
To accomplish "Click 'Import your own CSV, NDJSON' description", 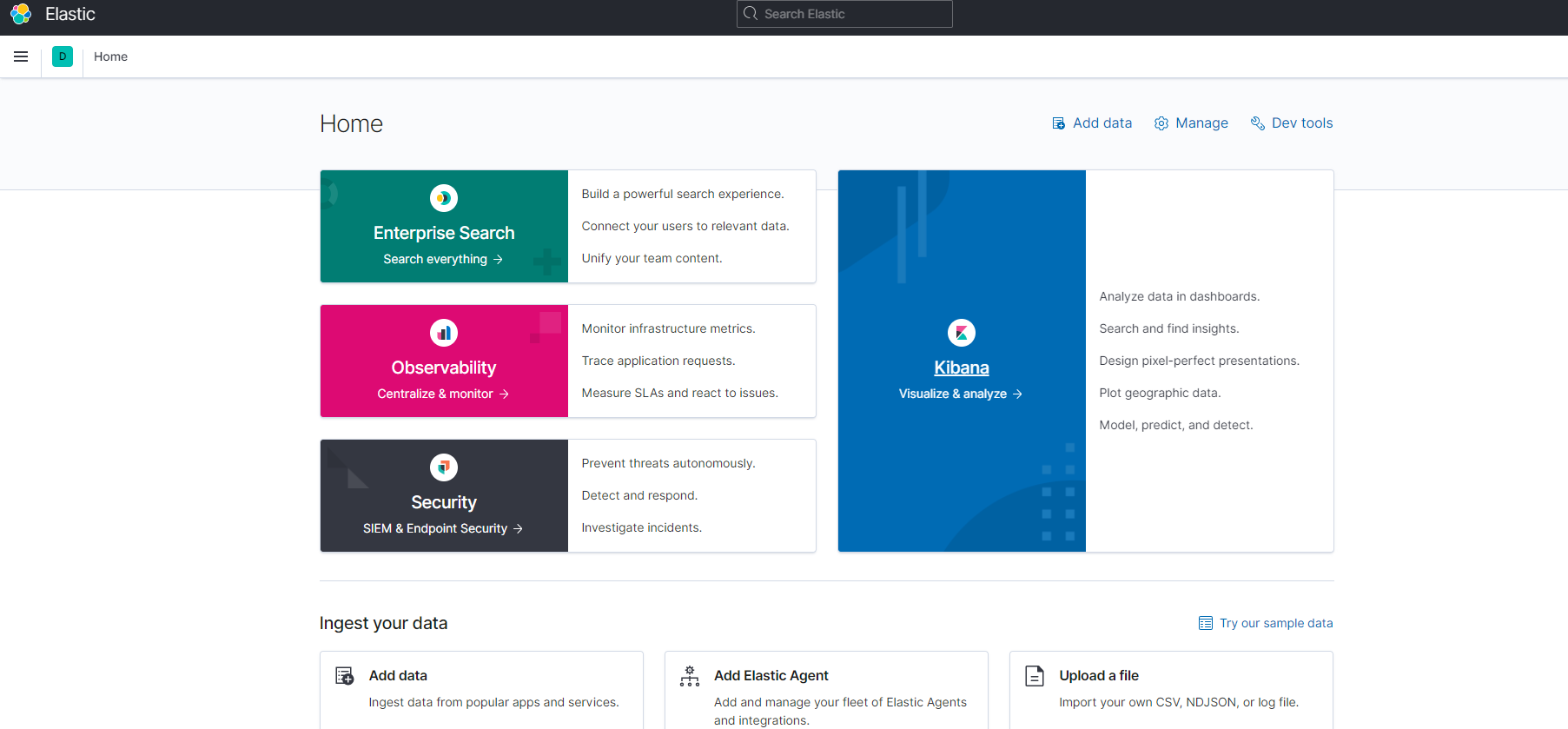I will coord(1179,702).
